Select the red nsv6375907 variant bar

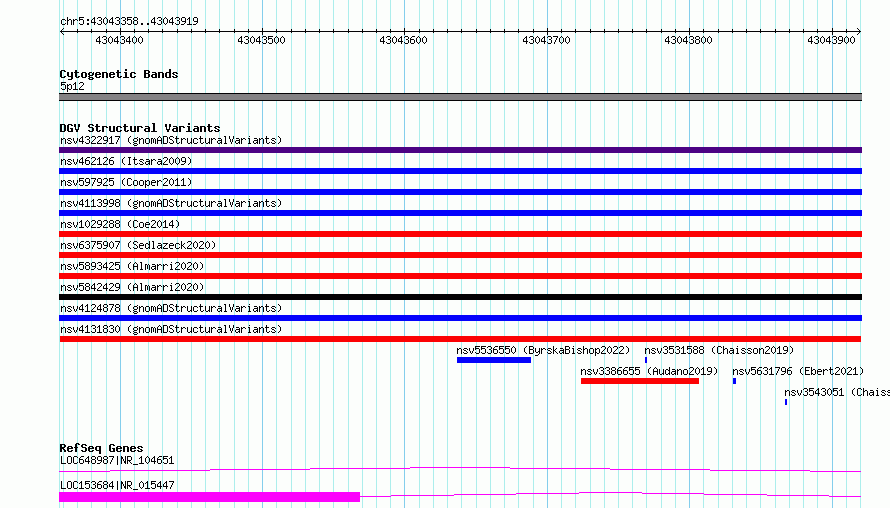click(x=460, y=255)
